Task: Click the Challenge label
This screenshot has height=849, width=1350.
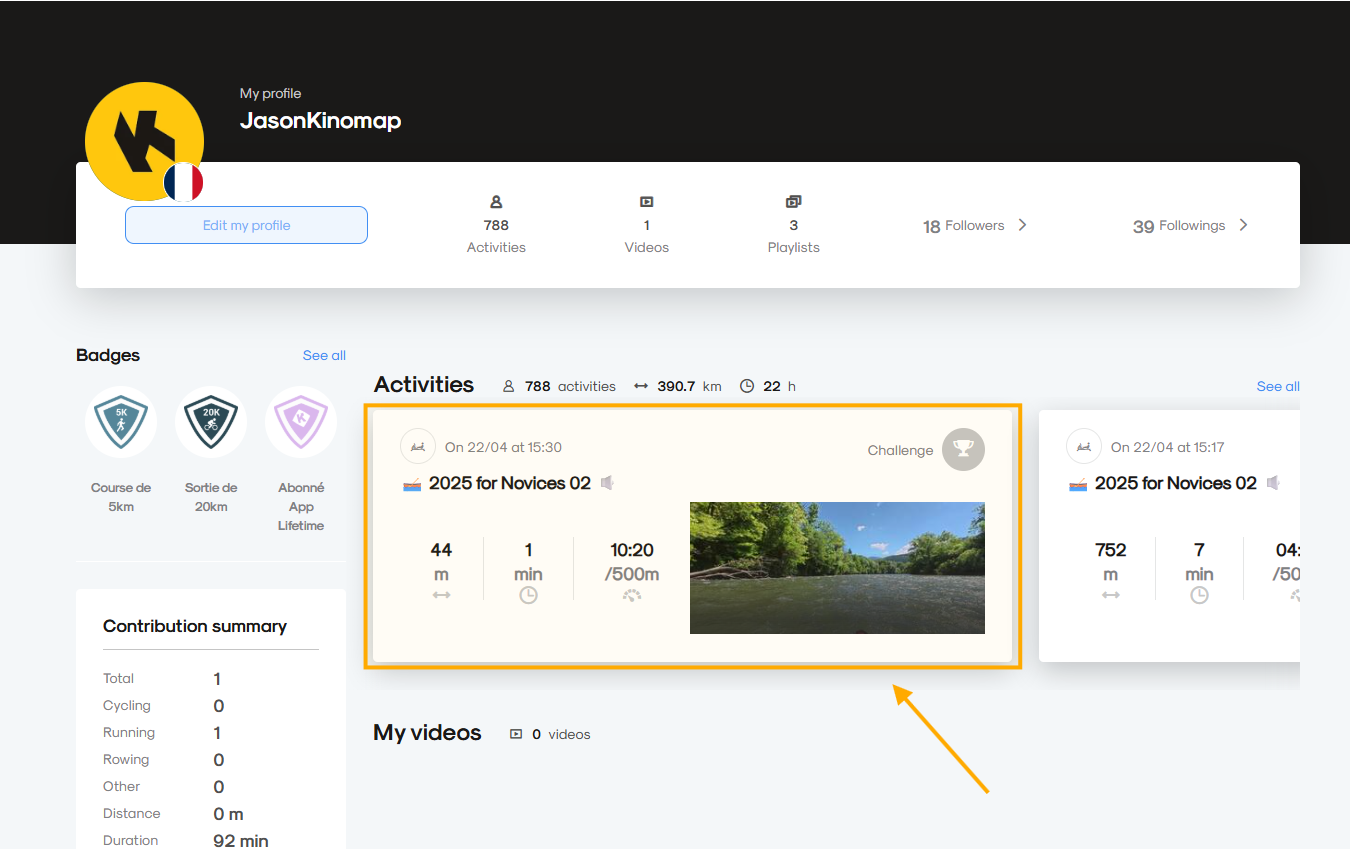Action: pyautogui.click(x=900, y=450)
